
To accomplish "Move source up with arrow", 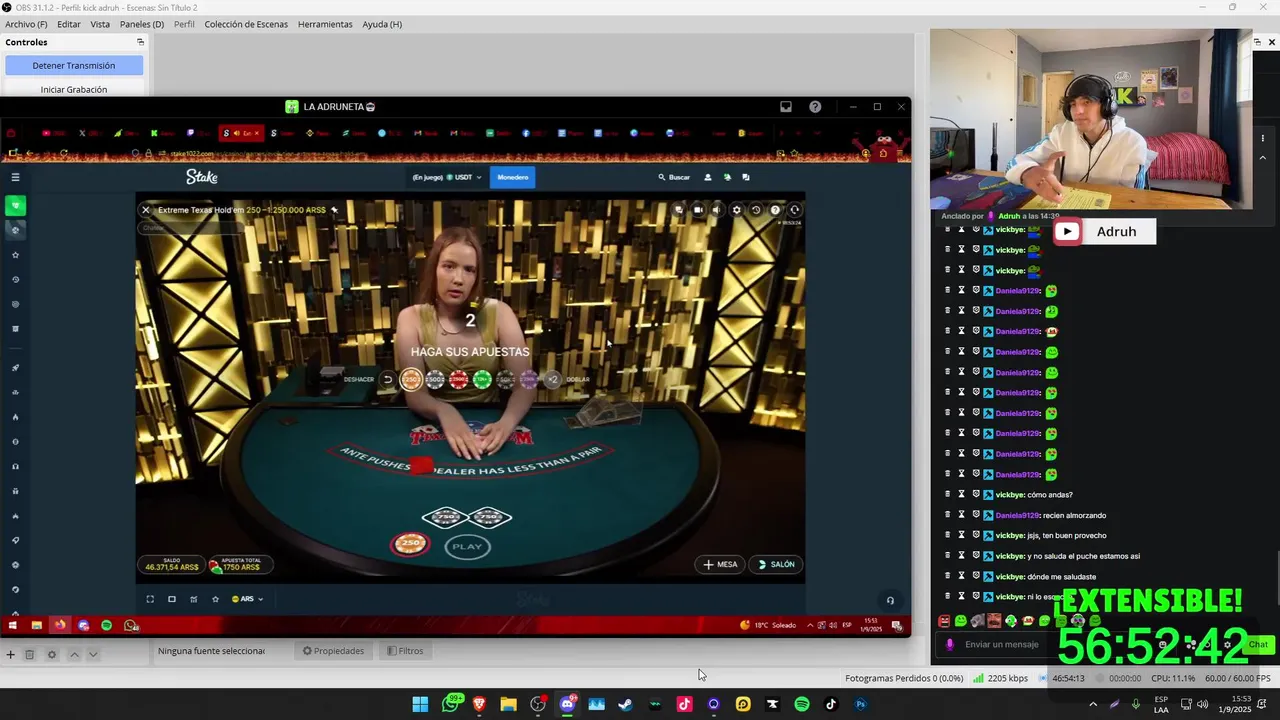I will pyautogui.click(x=74, y=655).
